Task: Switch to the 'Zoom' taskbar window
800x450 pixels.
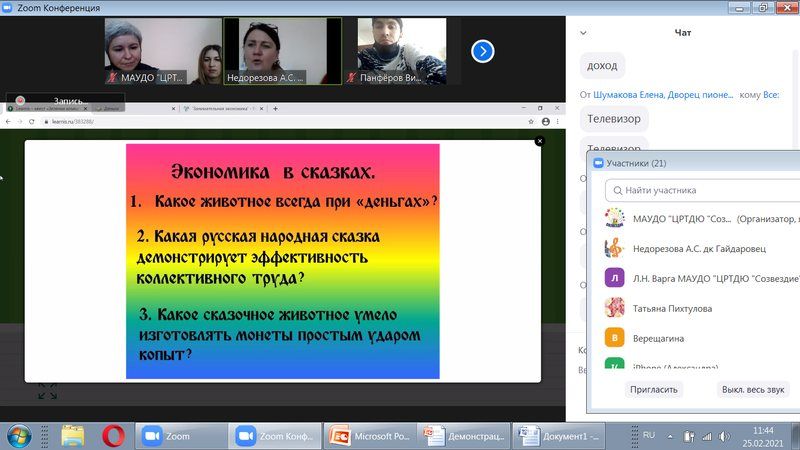Action: 181,436
